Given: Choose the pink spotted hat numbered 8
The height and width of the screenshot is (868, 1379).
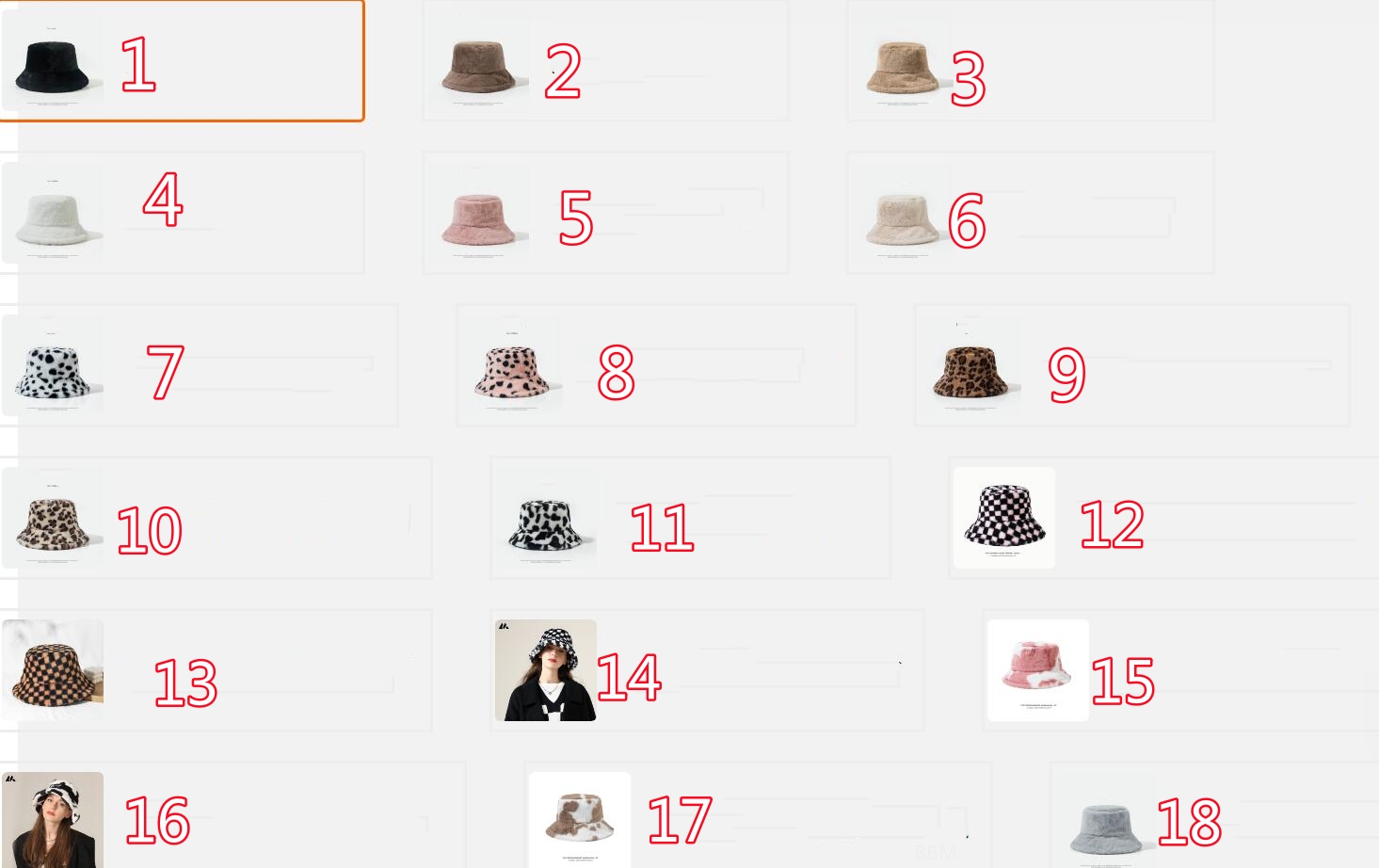Looking at the screenshot, I should coord(512,365).
